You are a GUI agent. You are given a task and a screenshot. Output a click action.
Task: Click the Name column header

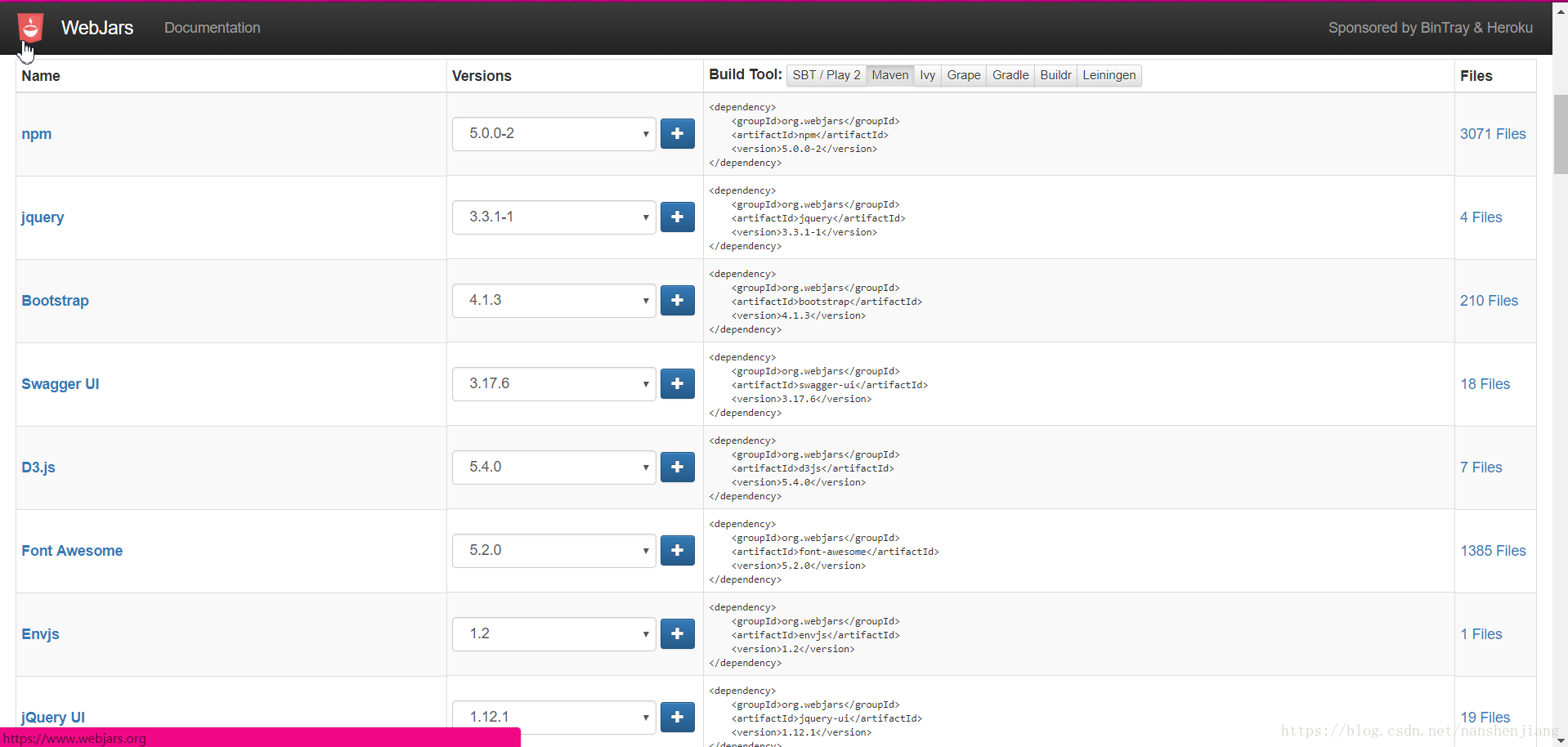41,76
